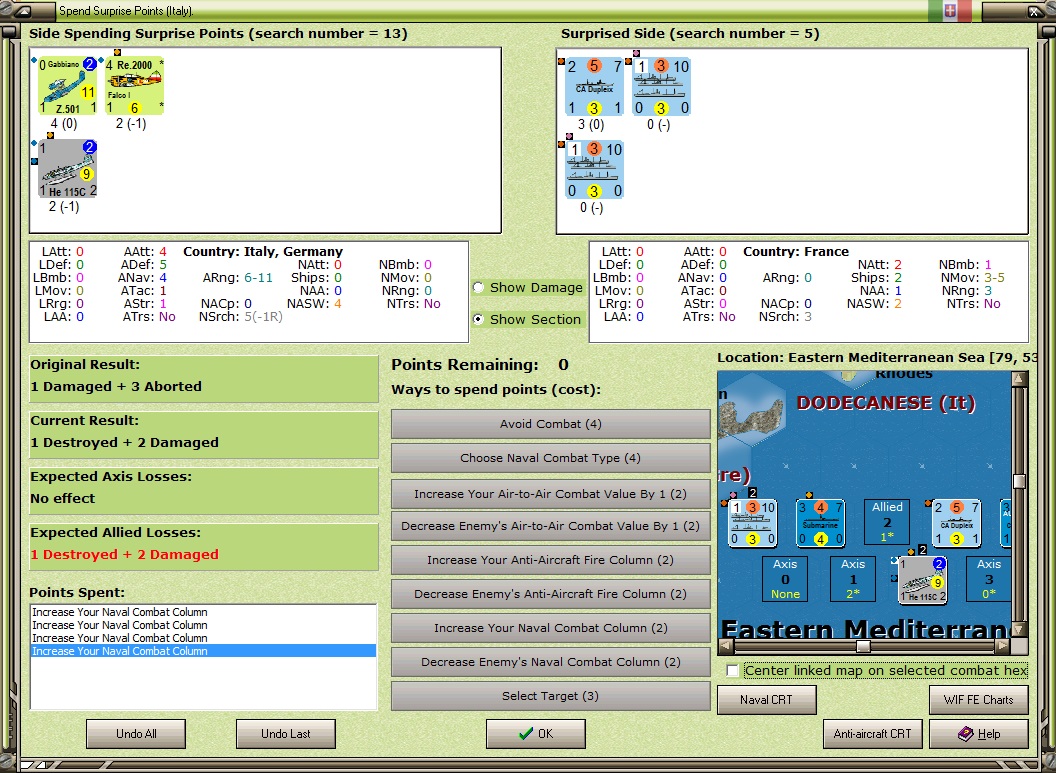Click the Axis 1 sea box on the map

(853, 578)
